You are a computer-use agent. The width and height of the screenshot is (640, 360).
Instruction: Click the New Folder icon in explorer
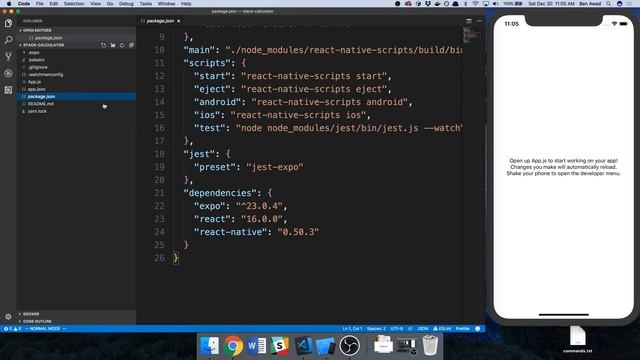point(113,45)
